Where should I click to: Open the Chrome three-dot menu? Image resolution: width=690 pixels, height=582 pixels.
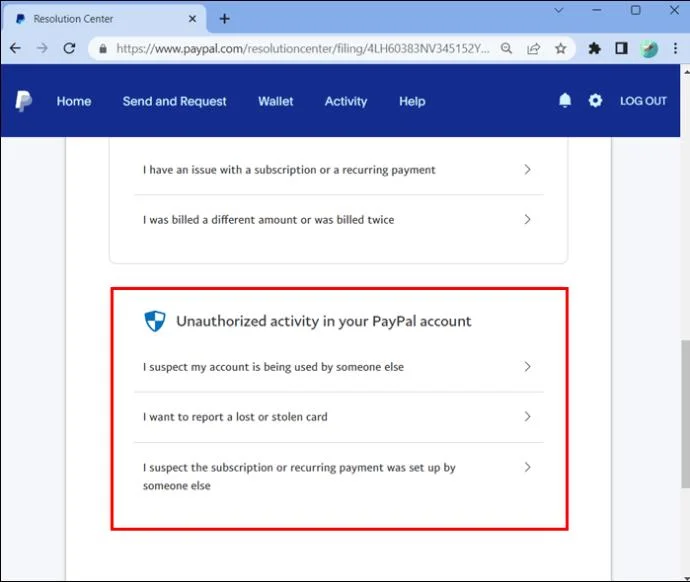click(x=675, y=48)
